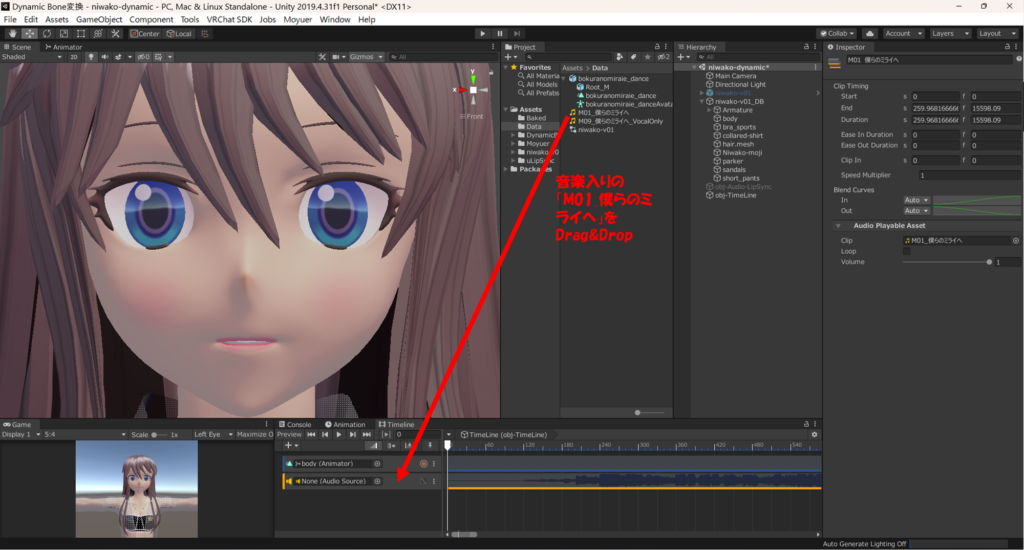This screenshot has width=1024, height=550.
Task: Jump to the Timeline start frame
Action: click(311, 435)
